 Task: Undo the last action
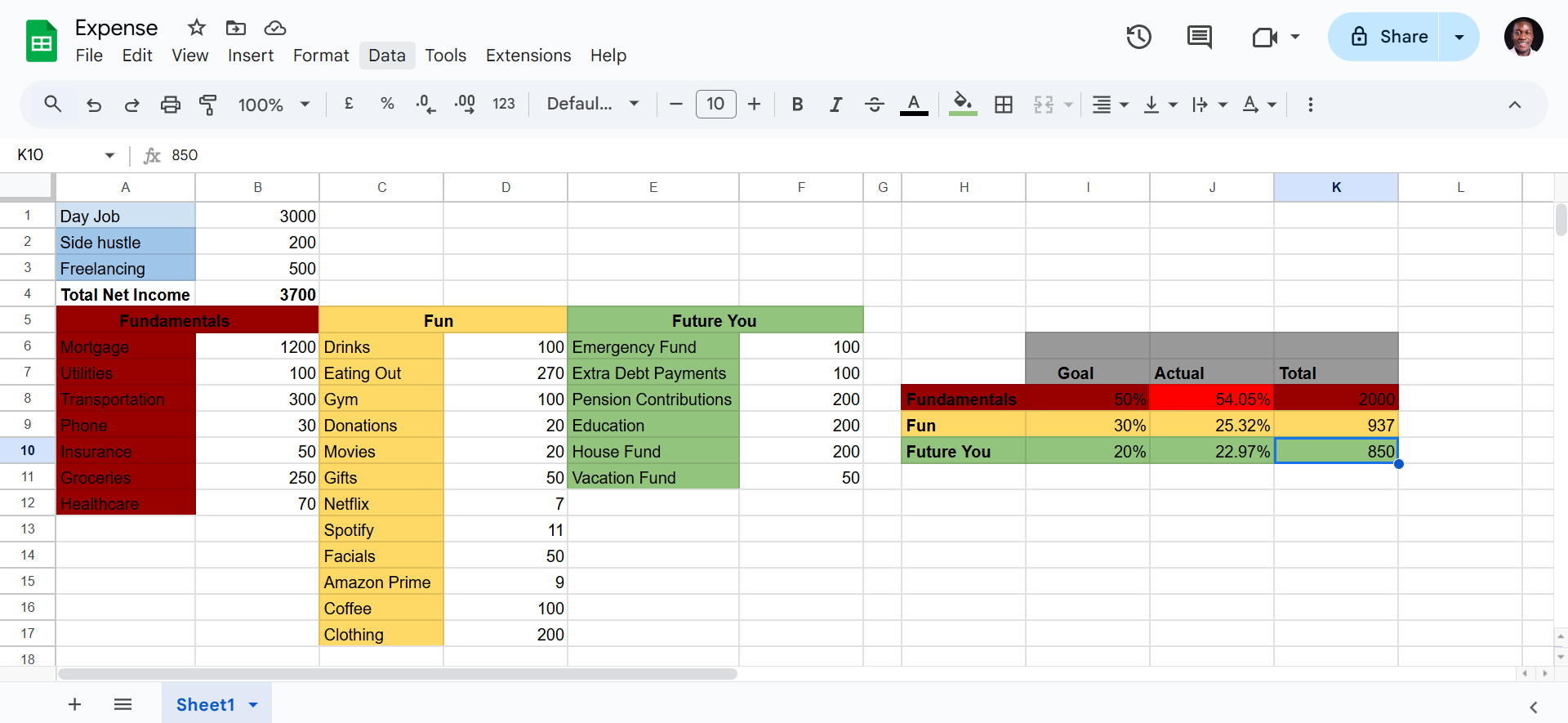(94, 105)
